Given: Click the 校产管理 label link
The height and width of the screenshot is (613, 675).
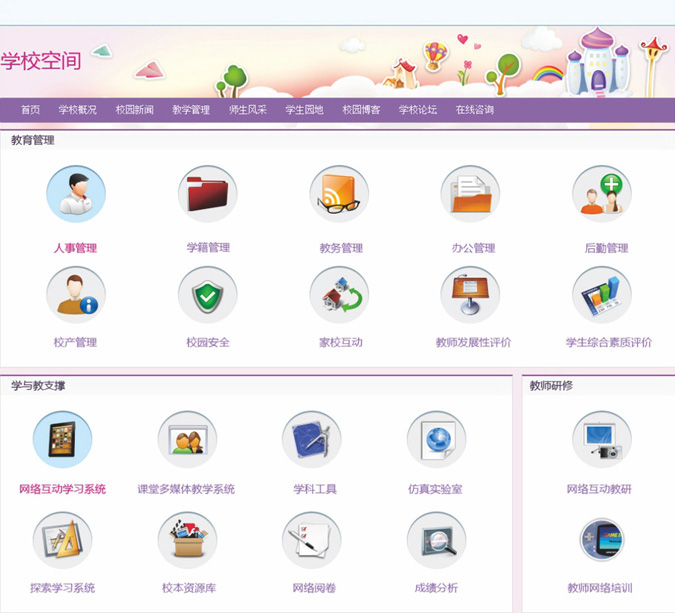Looking at the screenshot, I should (x=75, y=342).
